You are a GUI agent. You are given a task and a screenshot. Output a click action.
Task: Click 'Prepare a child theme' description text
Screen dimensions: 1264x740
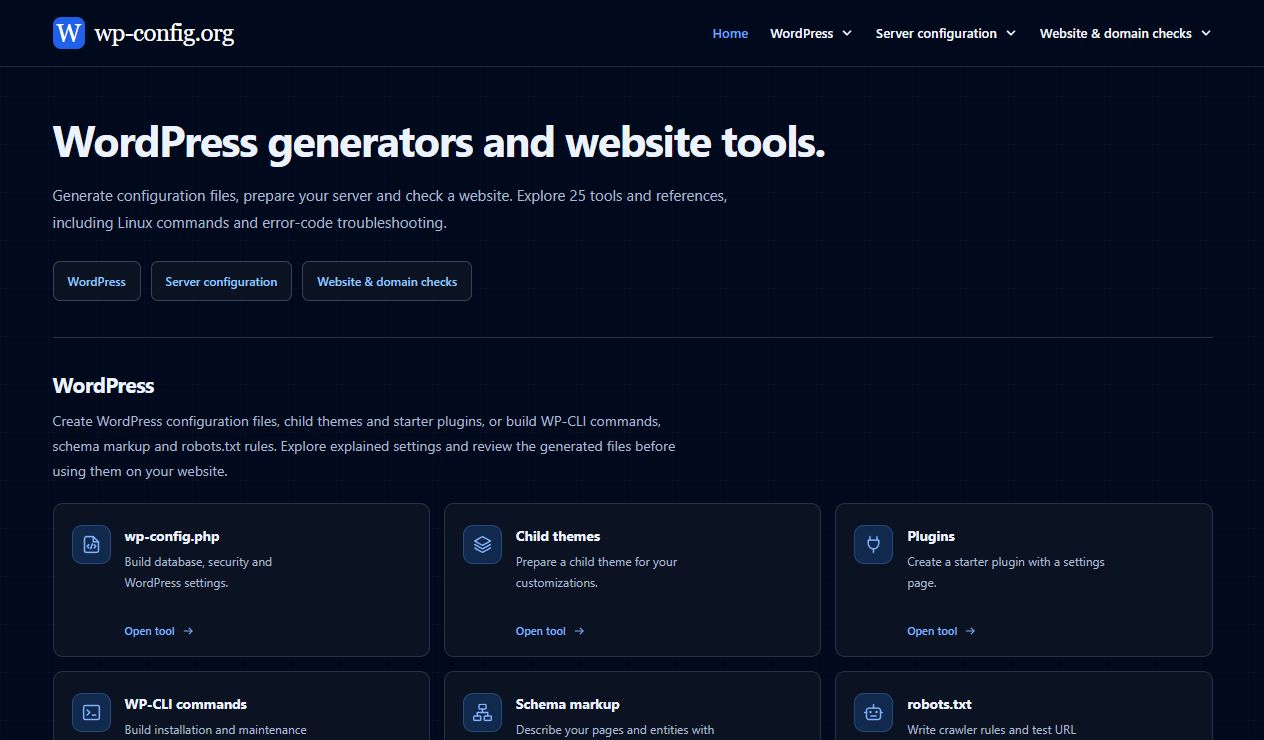pos(596,572)
